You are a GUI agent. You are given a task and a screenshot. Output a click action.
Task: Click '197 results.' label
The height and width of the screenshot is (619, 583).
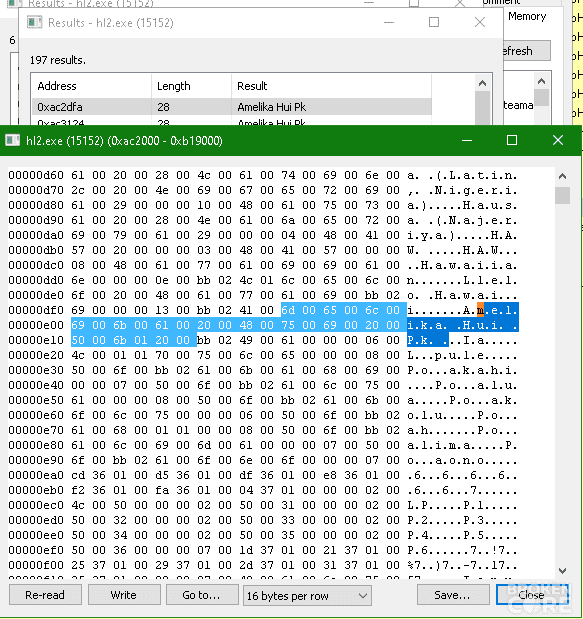click(x=58, y=60)
